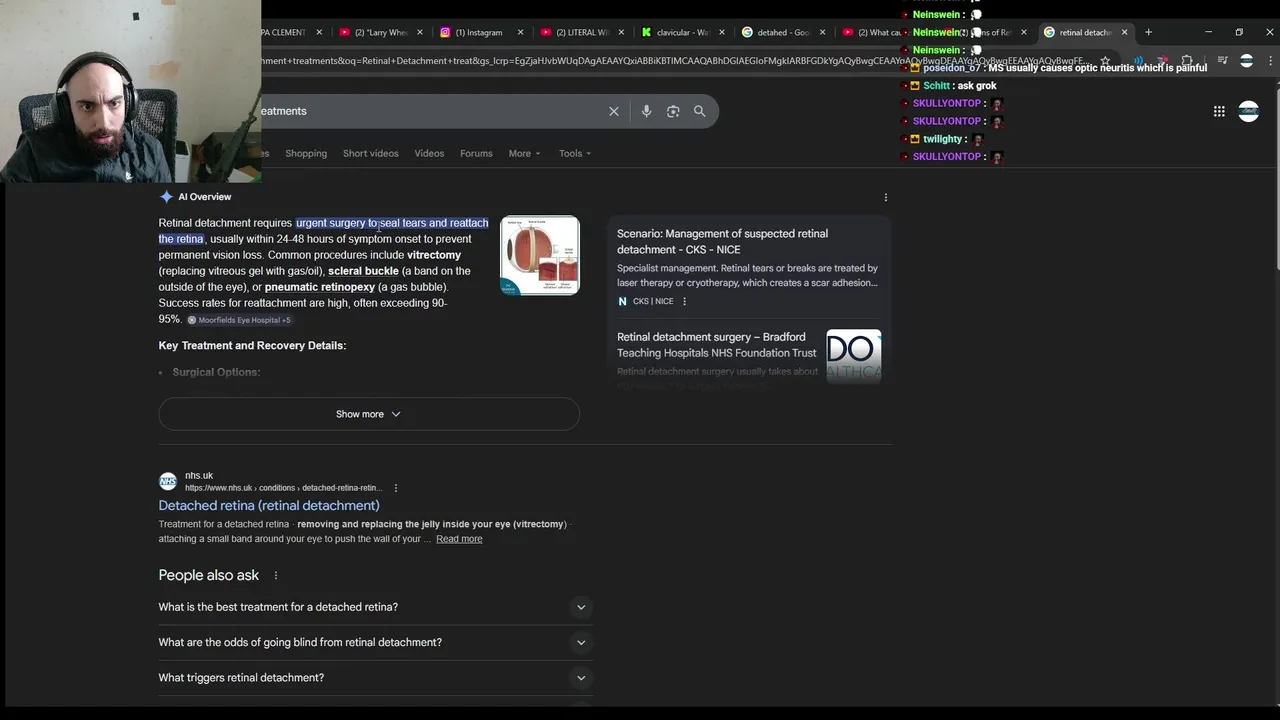Clear the search box with the X icon

pos(614,111)
